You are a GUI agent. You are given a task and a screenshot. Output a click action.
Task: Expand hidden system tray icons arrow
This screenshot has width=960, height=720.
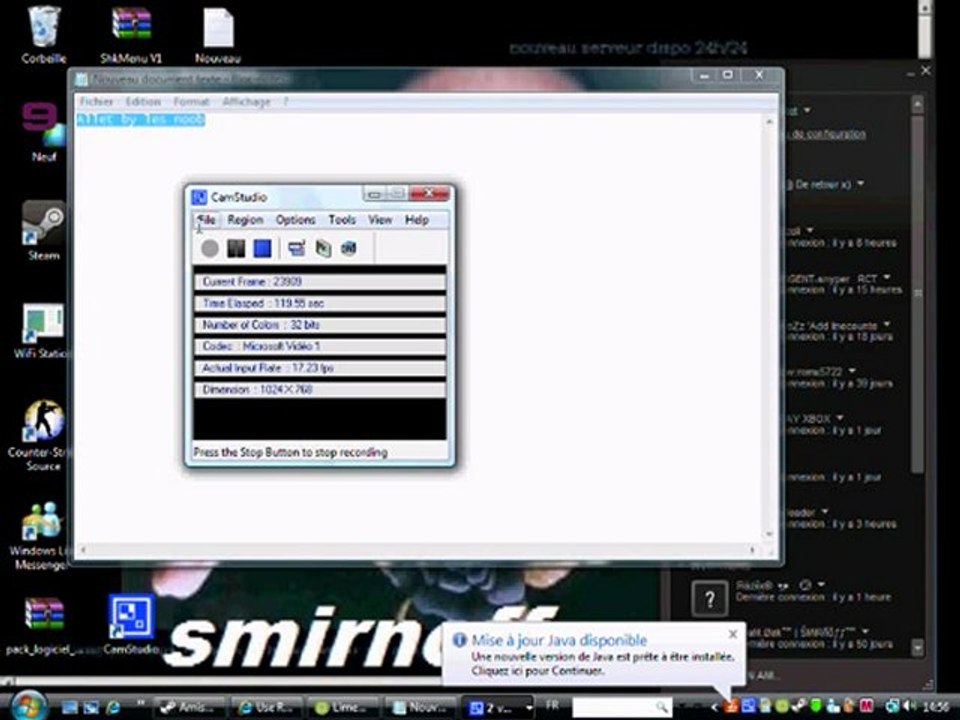714,707
